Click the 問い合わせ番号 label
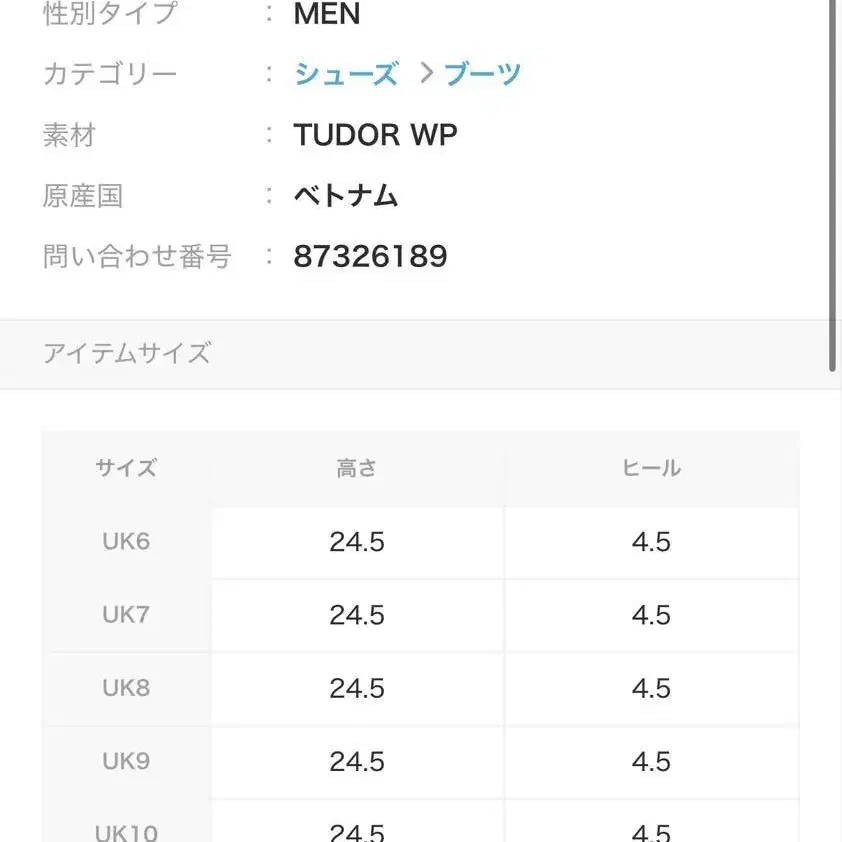Image resolution: width=842 pixels, height=842 pixels. click(137, 257)
